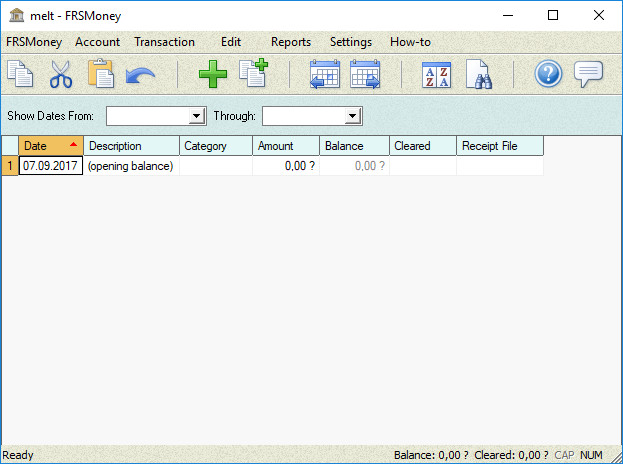Click inside the Show Dates From field
Viewport: 623px width, 464px height.
pos(148,116)
